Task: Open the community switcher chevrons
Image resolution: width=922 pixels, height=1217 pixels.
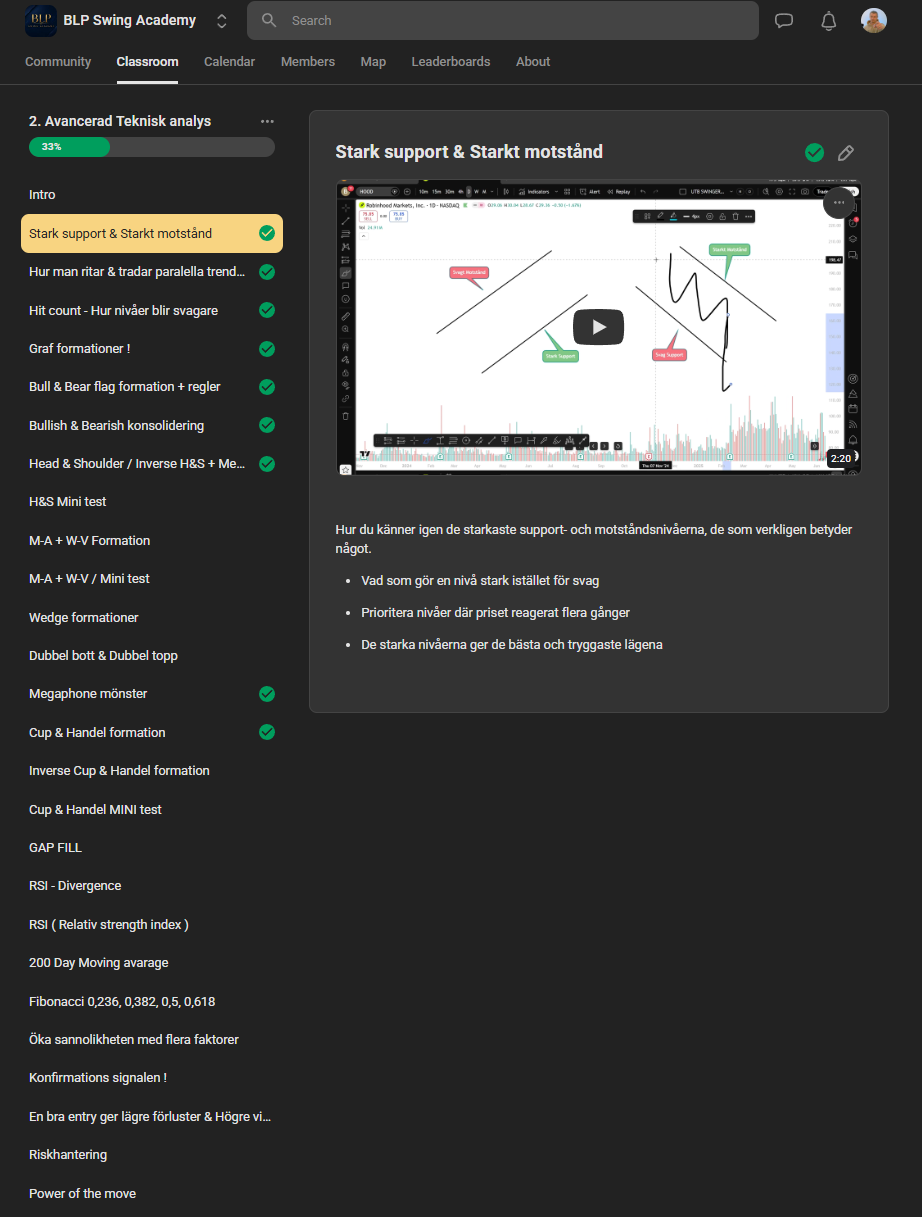Action: pyautogui.click(x=221, y=21)
